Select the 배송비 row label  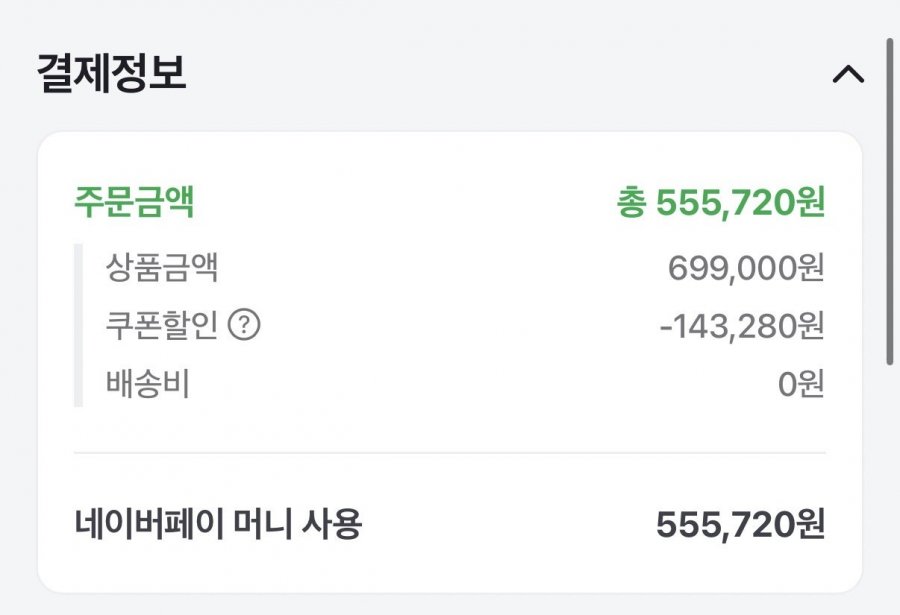[147, 384]
